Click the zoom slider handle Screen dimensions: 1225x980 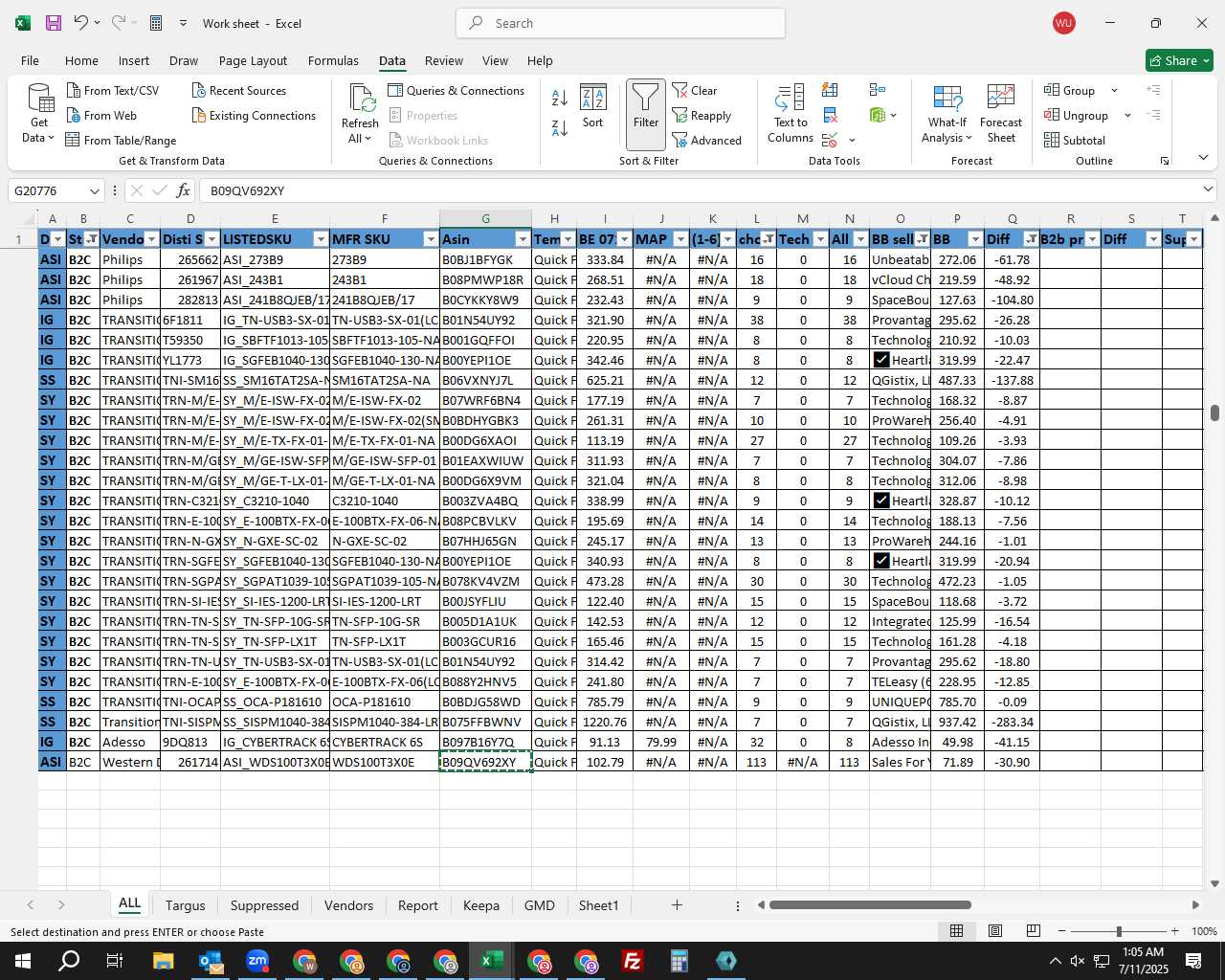1119,931
